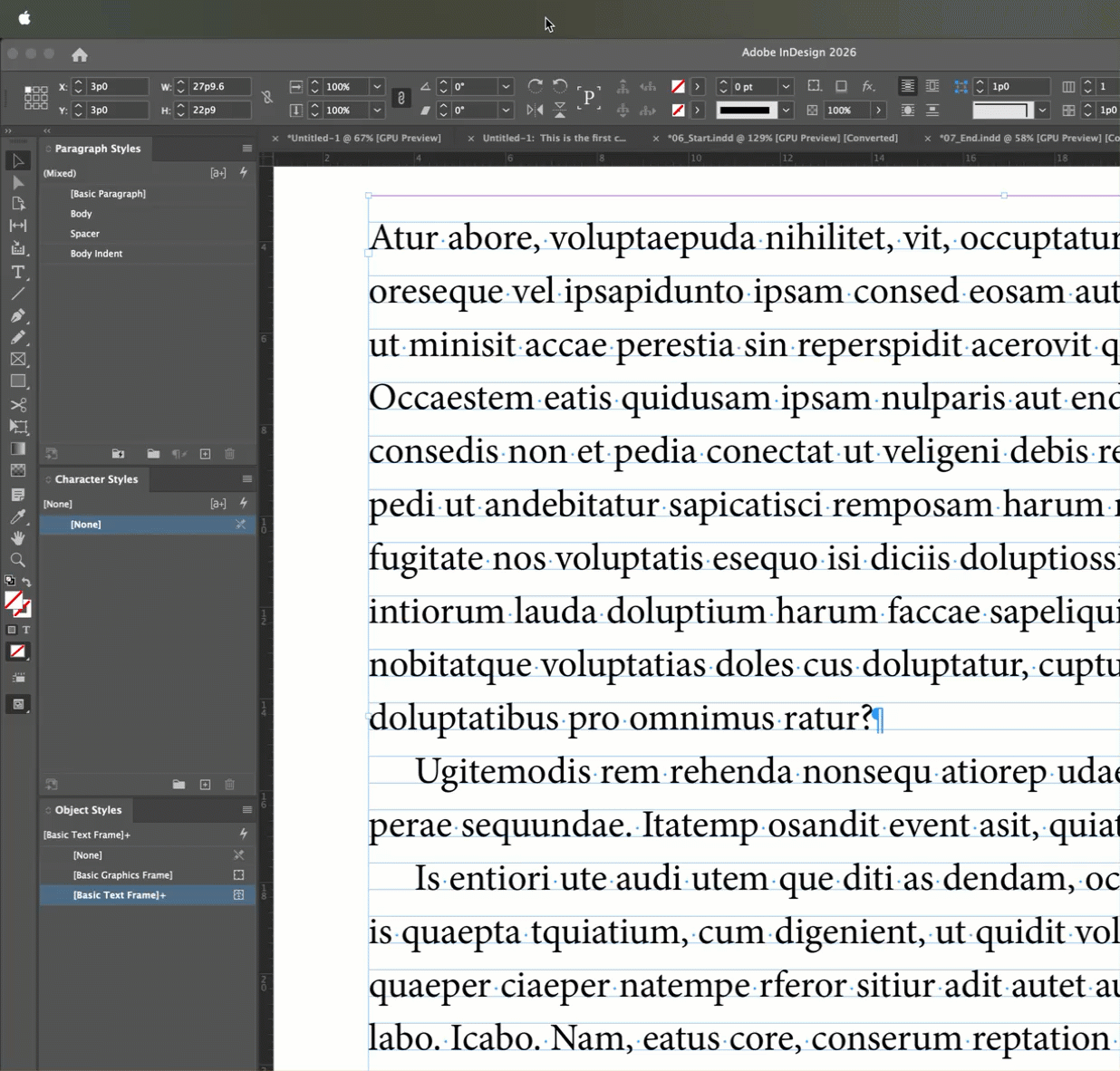Viewport: 1120px width, 1071px height.
Task: Open the scale X percentage dropdown
Action: click(x=377, y=87)
